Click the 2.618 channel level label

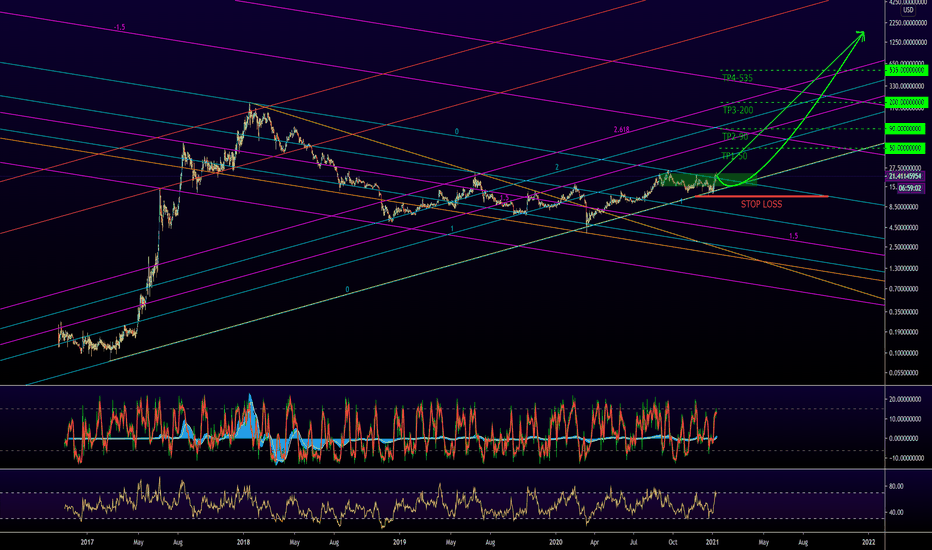coord(621,130)
